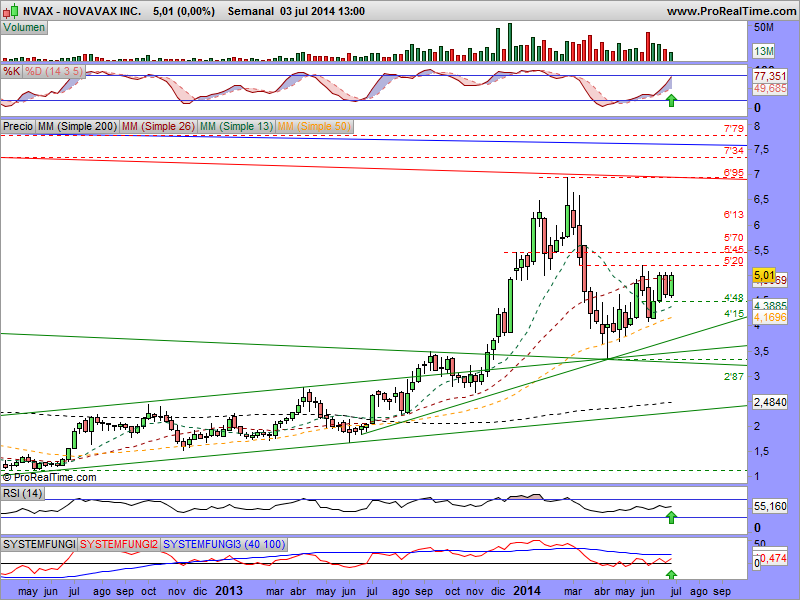Image resolution: width=800 pixels, height=600 pixels.
Task: Click the Precio label
Action: 18,126
